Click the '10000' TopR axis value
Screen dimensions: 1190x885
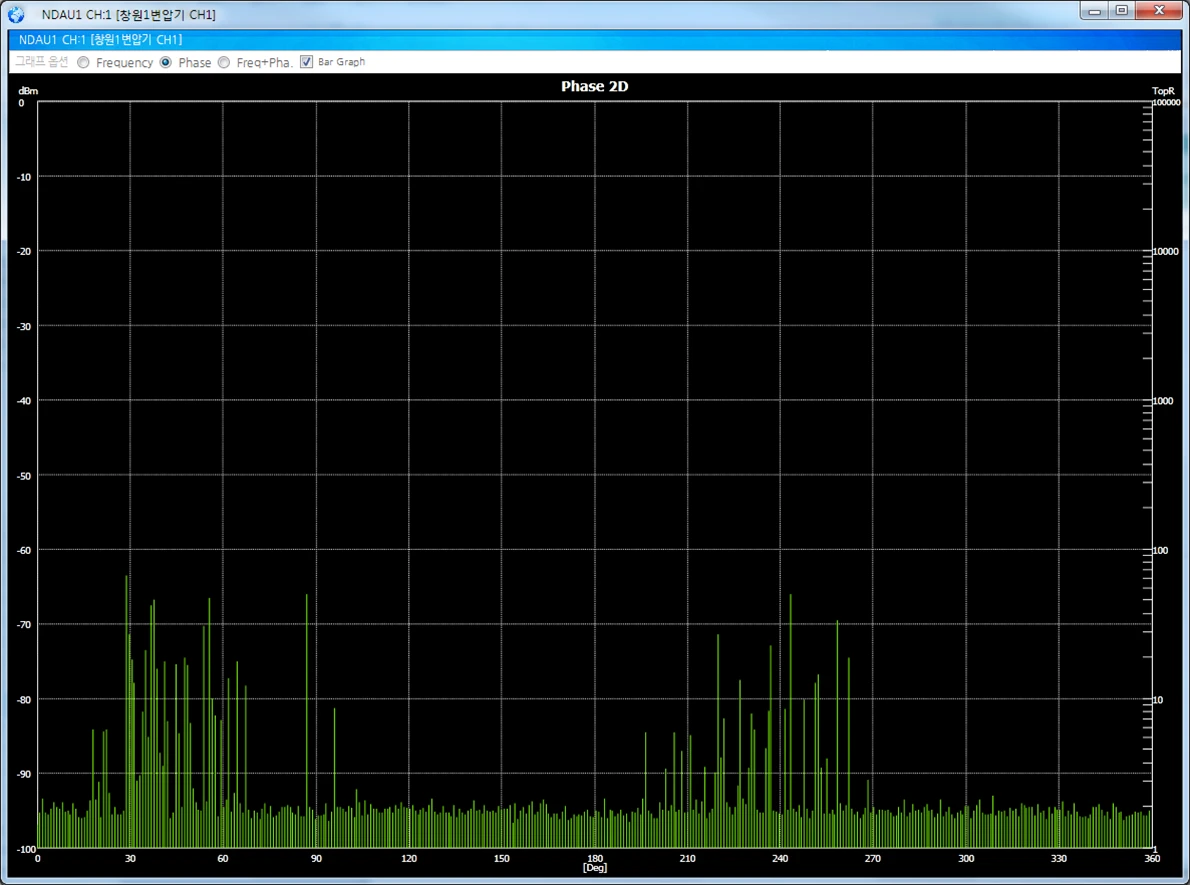tap(1166, 251)
